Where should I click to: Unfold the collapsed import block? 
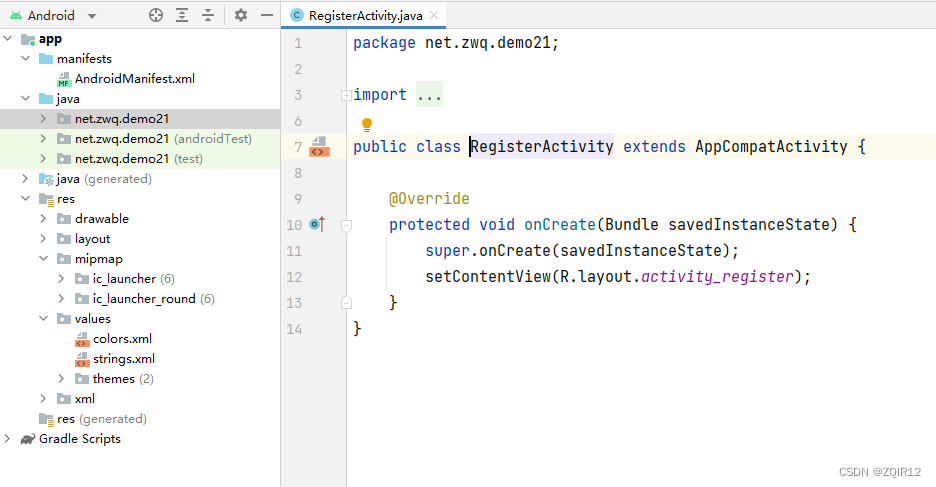(346, 95)
